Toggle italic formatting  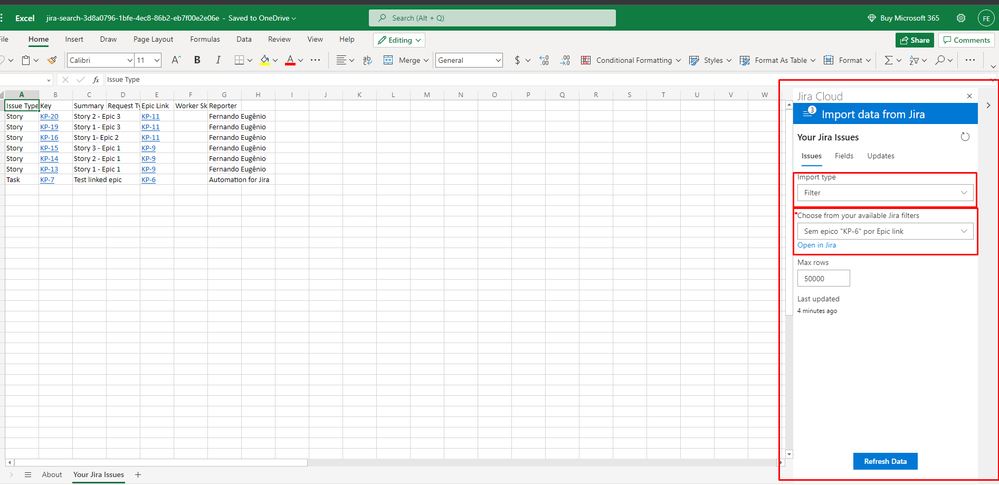[218, 60]
